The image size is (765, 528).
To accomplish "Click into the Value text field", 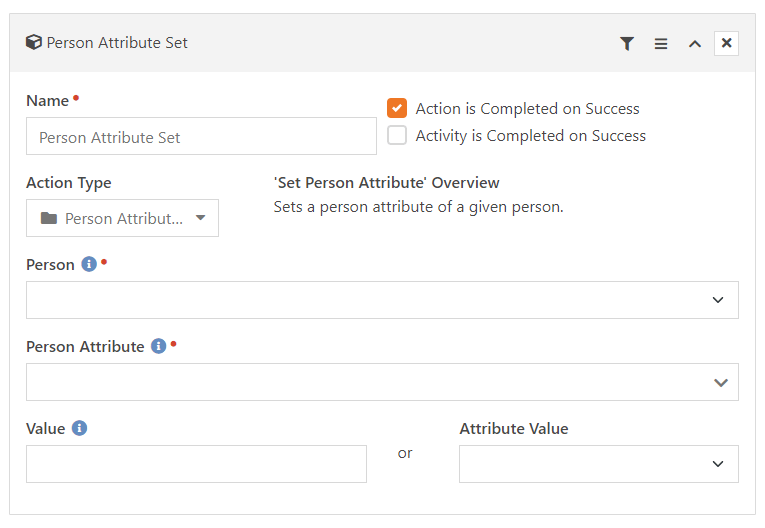I will tap(196, 464).
